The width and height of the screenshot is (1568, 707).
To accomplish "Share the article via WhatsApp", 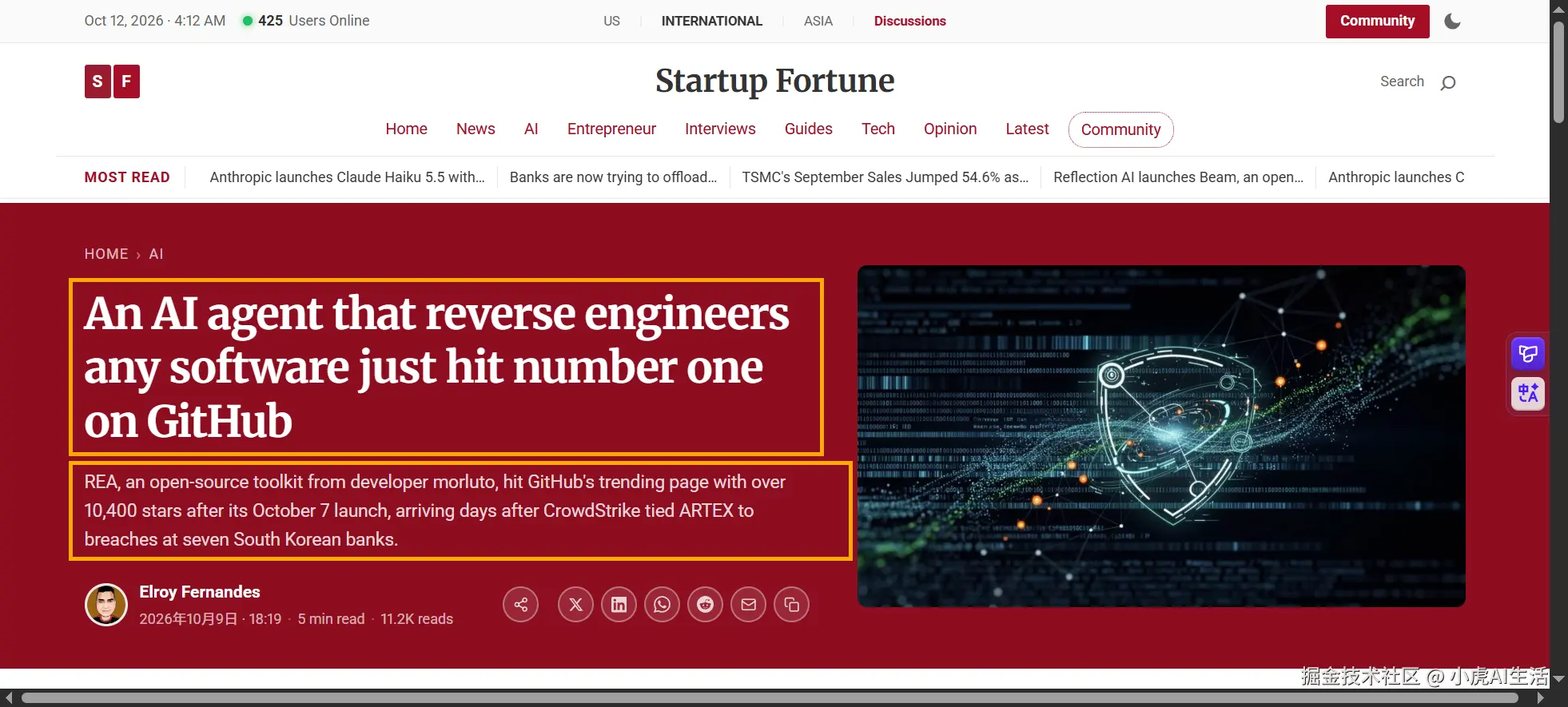I will (662, 605).
